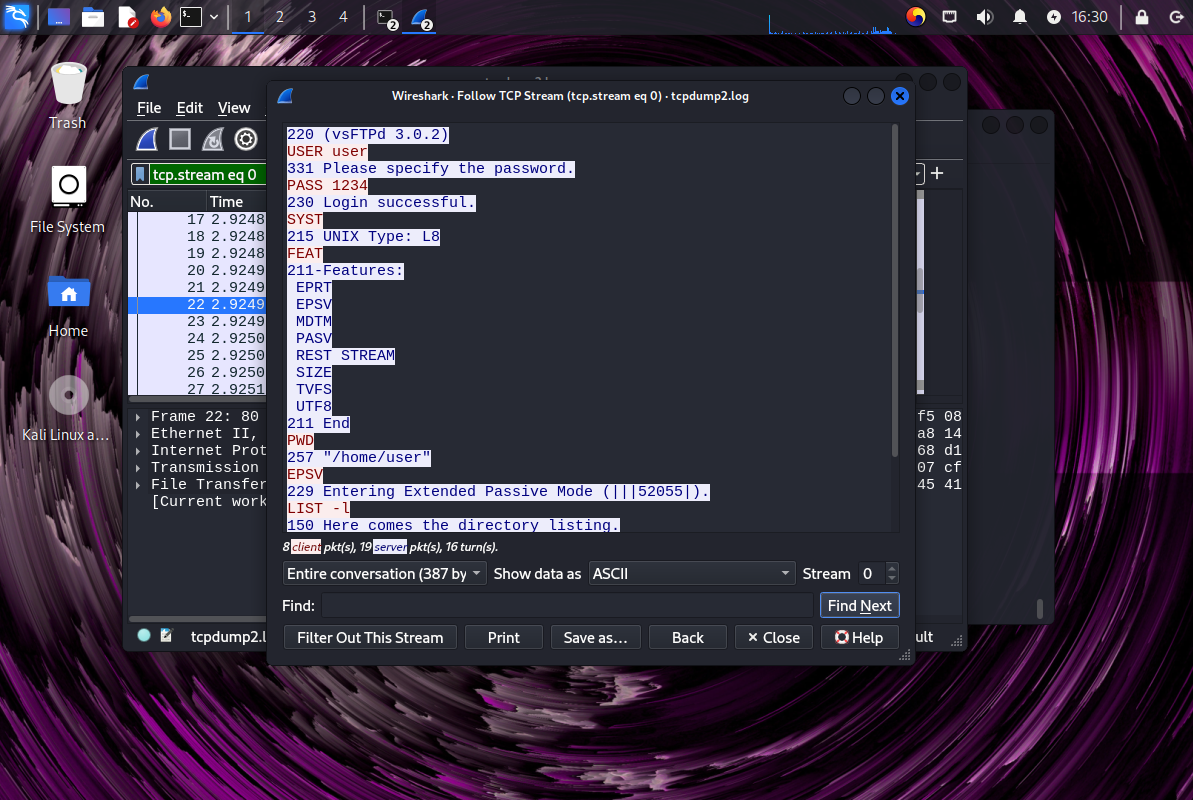Click the Stream number field
Image resolution: width=1193 pixels, height=800 pixels.
click(x=872, y=573)
